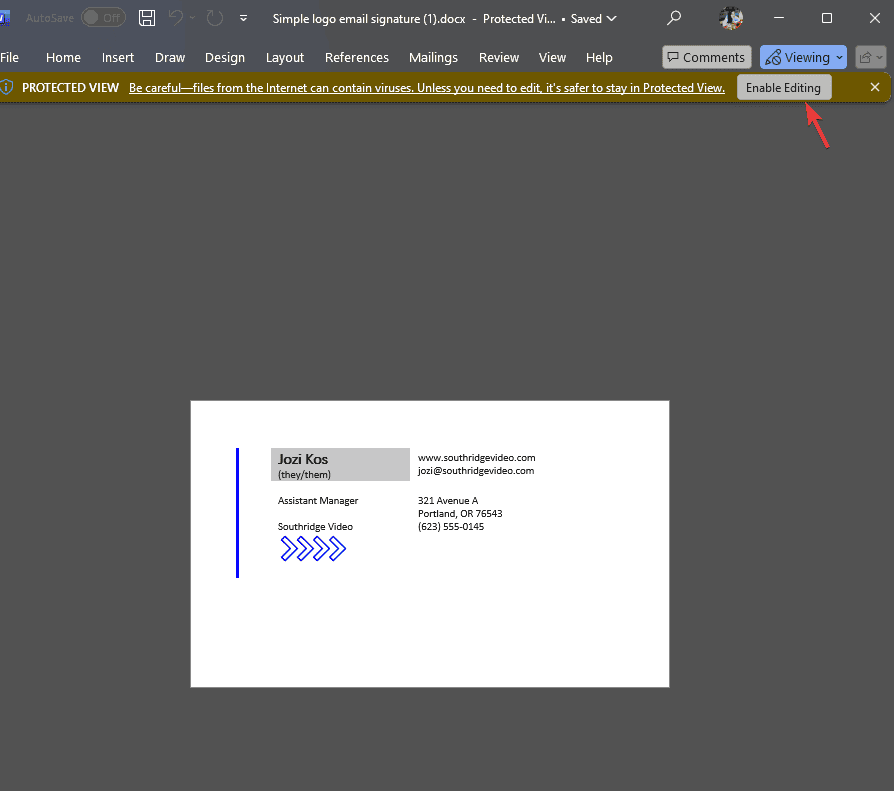
Task: Click the blue chevron arrows logo
Action: point(313,549)
